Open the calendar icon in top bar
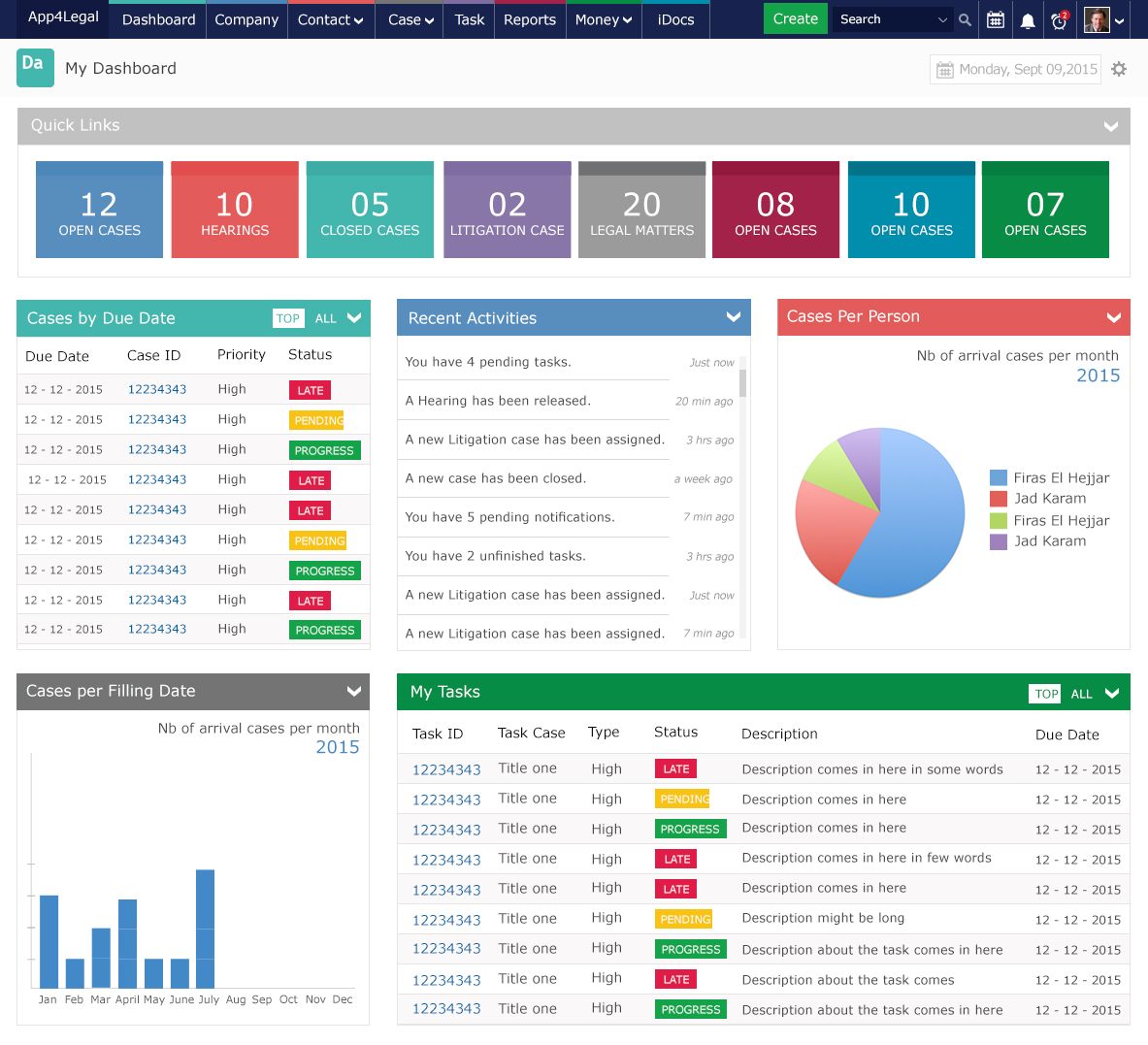This screenshot has height=1045, width=1148. [x=995, y=19]
